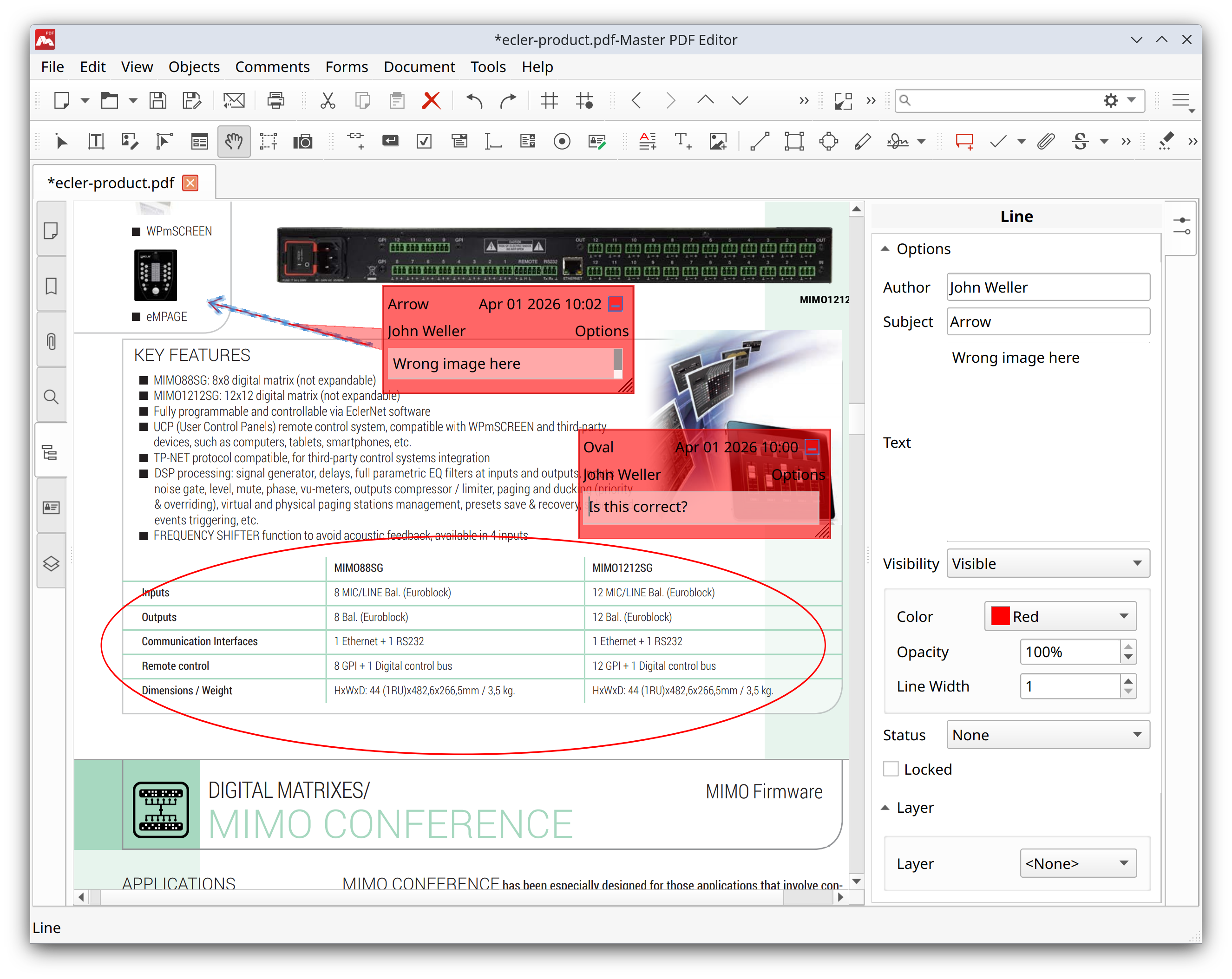
Task: Select the Check Box form tool
Action: [425, 141]
